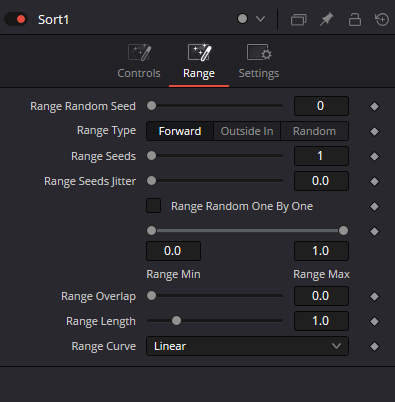Select Outside In range type

tap(247, 131)
